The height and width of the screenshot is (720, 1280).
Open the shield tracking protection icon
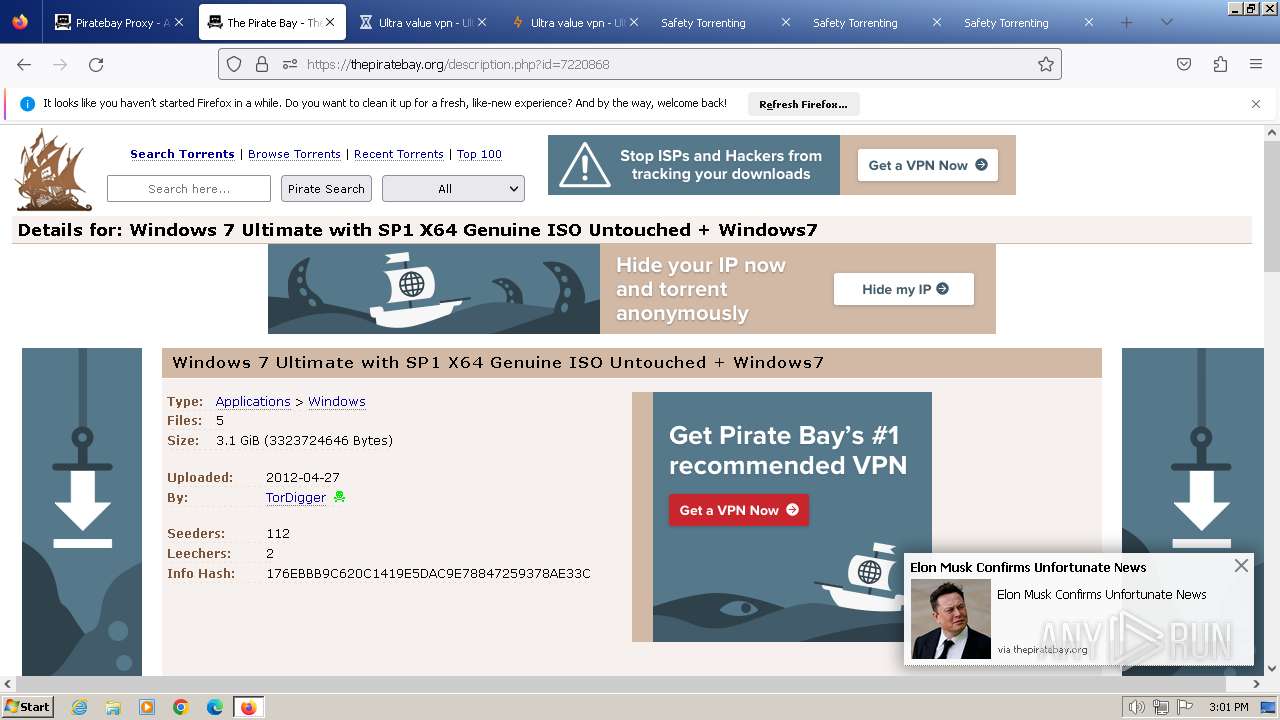234,64
